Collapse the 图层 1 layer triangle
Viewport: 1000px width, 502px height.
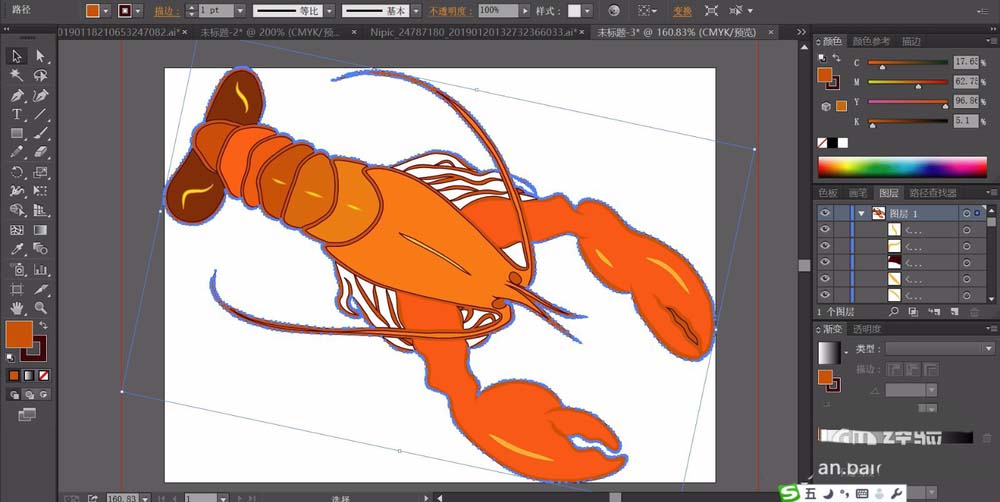pyautogui.click(x=862, y=214)
